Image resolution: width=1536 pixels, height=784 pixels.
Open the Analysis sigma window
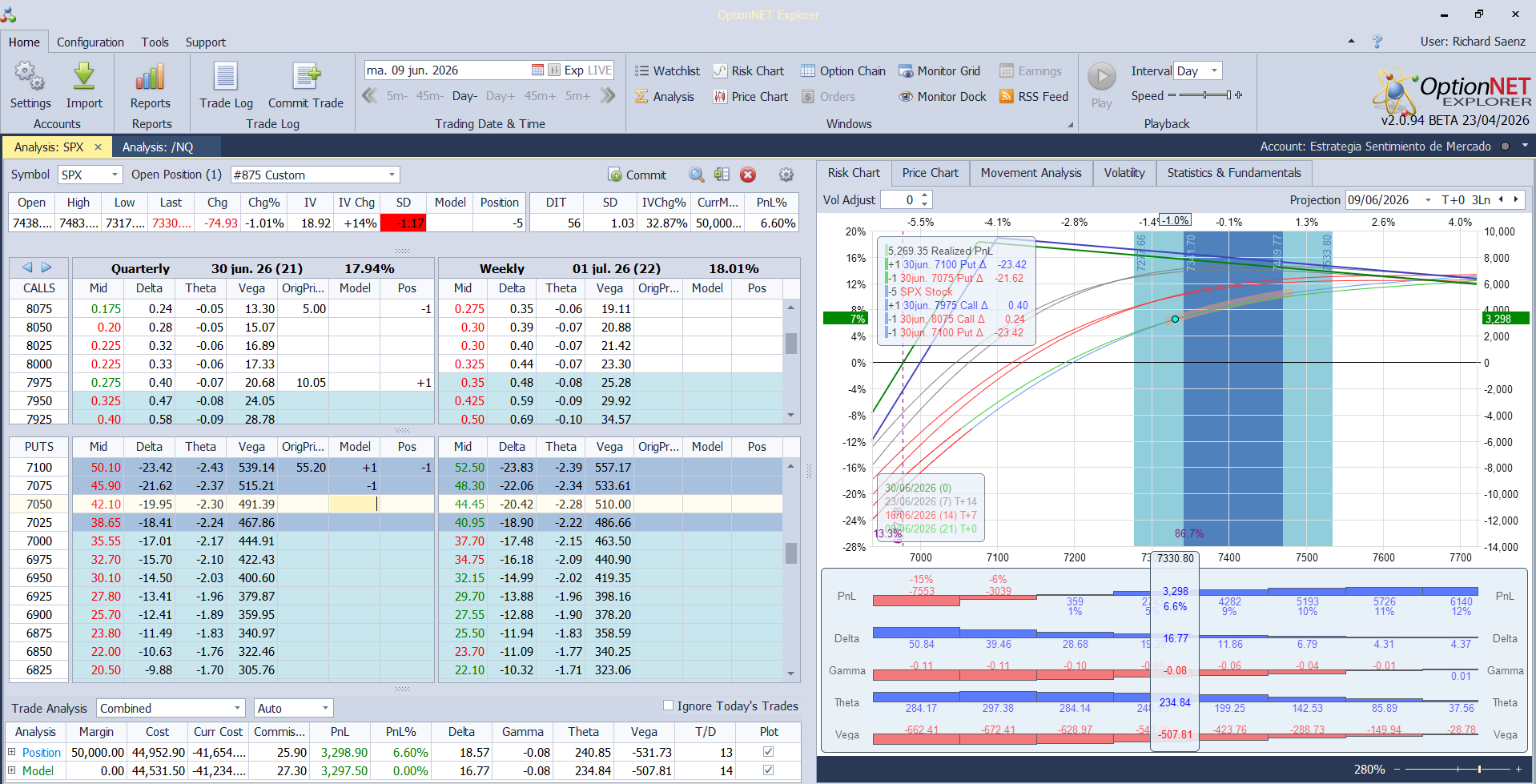point(665,97)
